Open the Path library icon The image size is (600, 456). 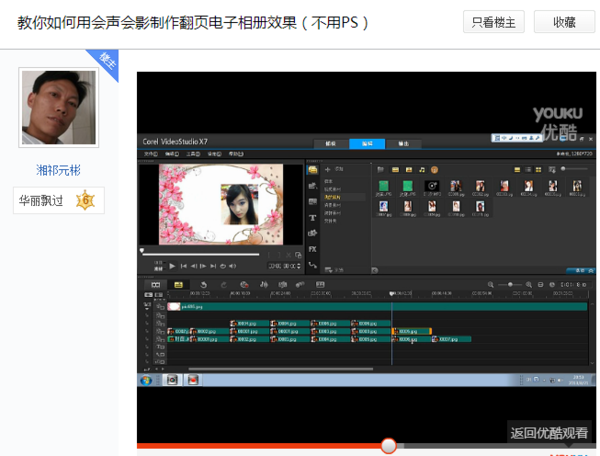(313, 265)
